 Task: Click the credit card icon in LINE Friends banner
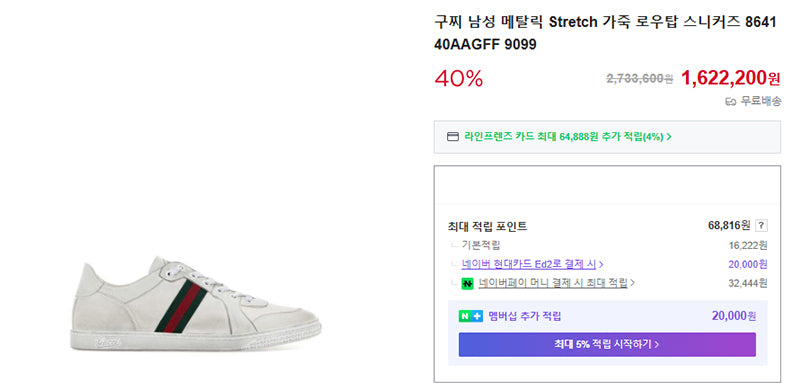pyautogui.click(x=453, y=137)
